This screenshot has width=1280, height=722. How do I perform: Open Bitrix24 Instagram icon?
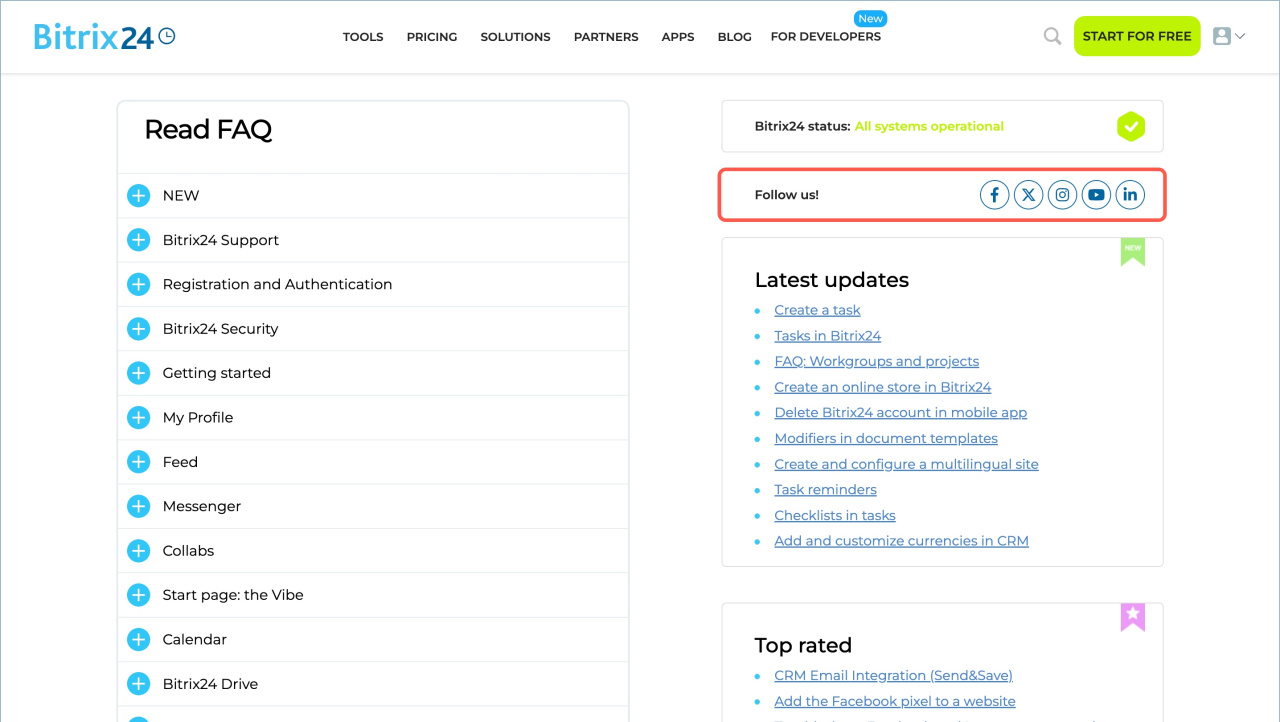click(x=1062, y=195)
